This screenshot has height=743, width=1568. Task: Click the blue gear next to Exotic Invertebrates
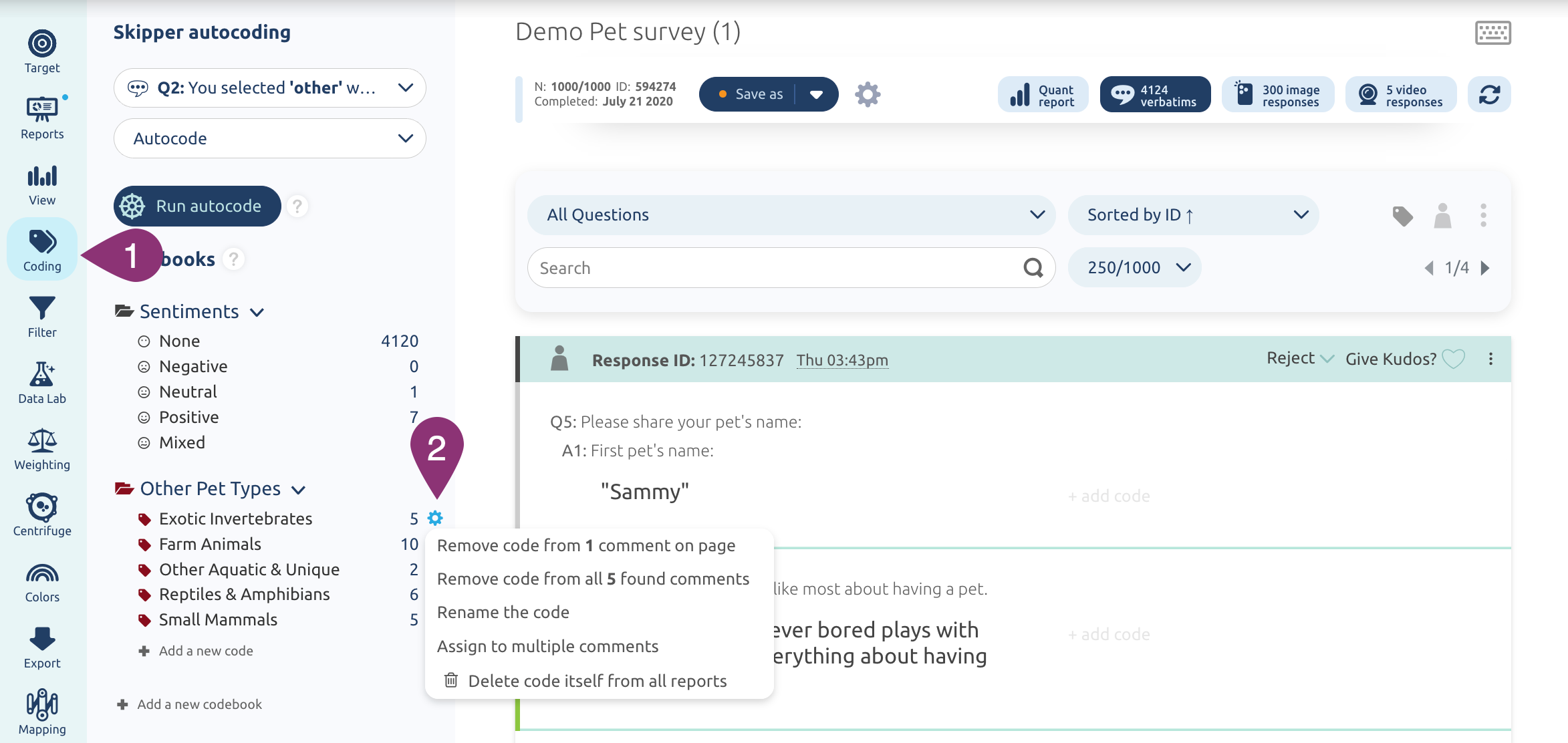(435, 518)
